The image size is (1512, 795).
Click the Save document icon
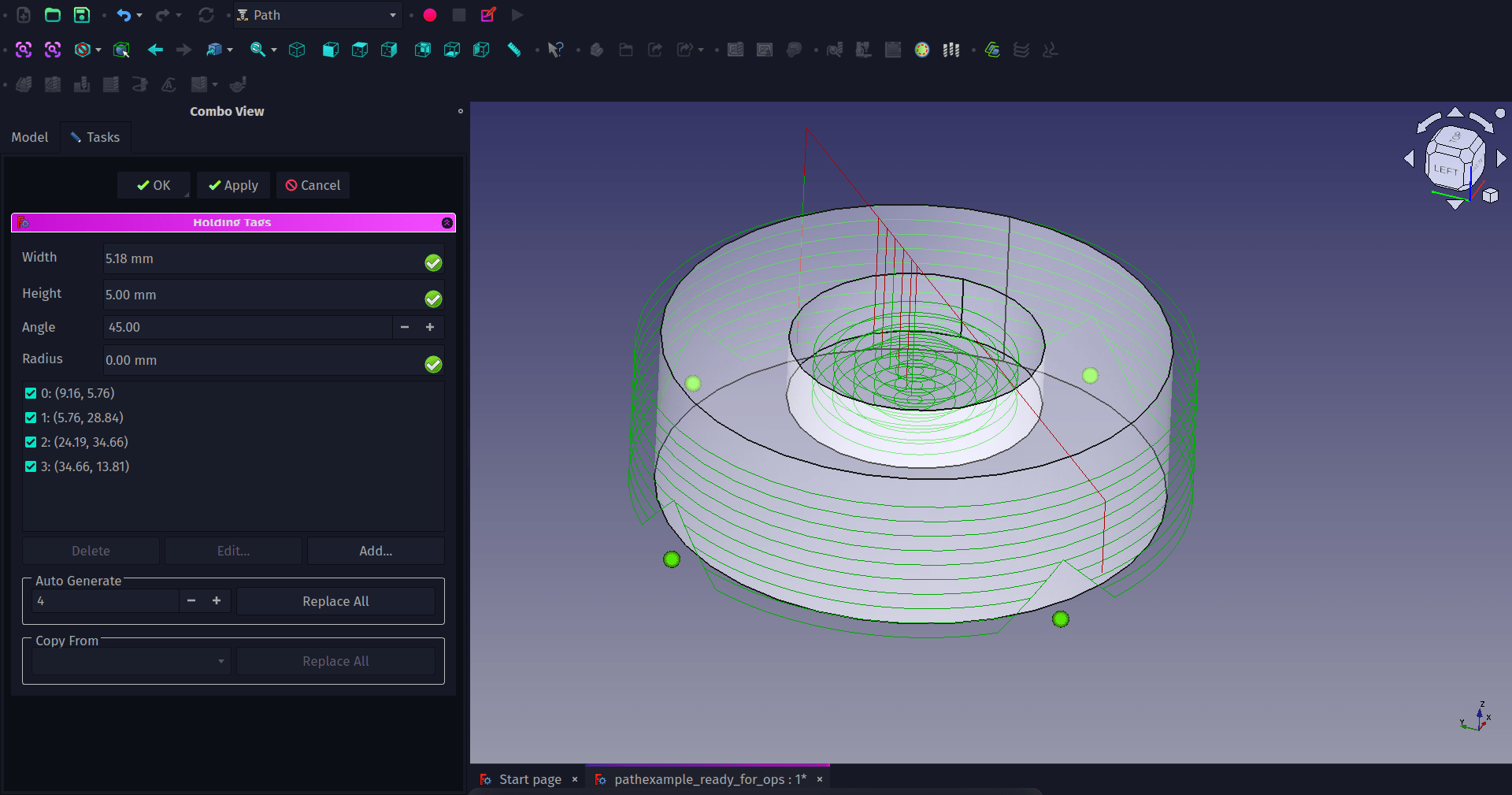[82, 15]
